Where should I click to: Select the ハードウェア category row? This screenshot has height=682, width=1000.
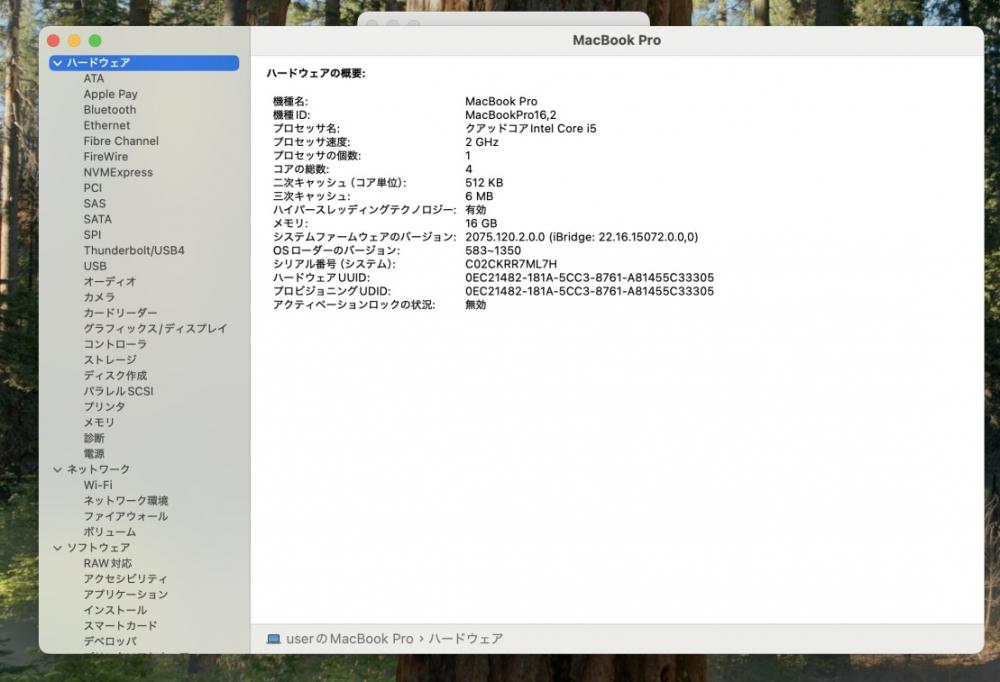144,63
